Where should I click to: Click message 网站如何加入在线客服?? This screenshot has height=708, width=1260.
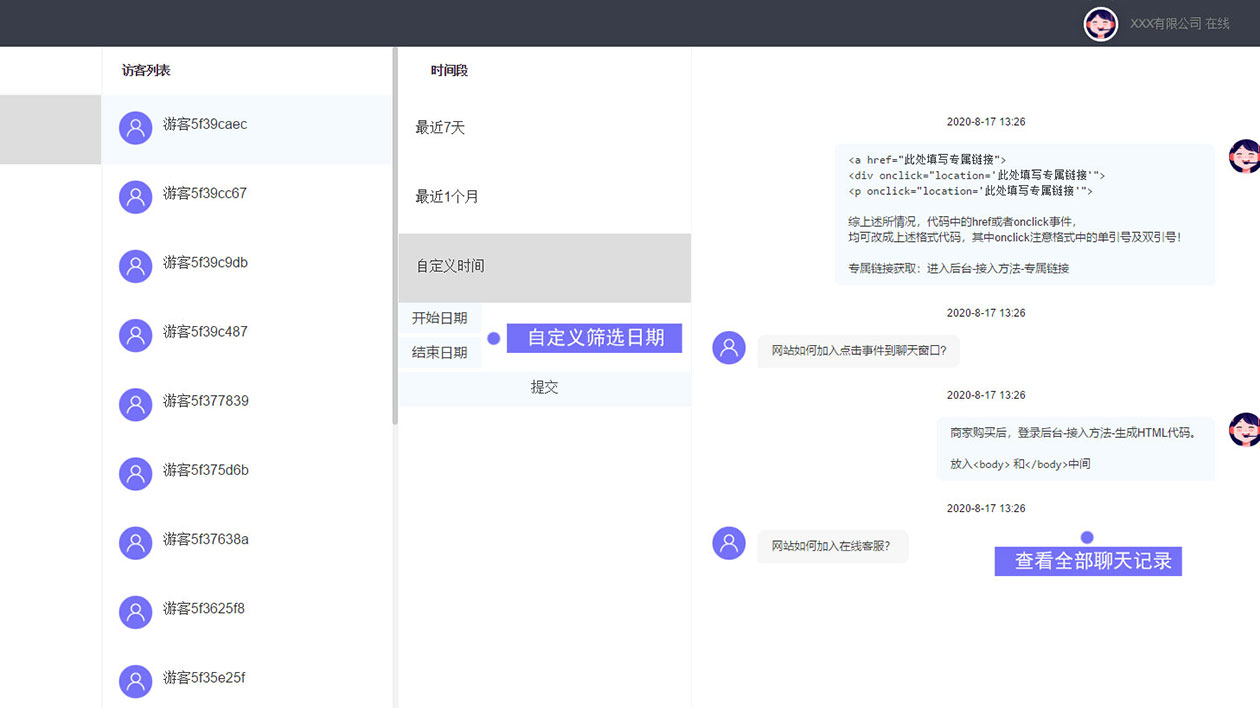click(x=832, y=547)
